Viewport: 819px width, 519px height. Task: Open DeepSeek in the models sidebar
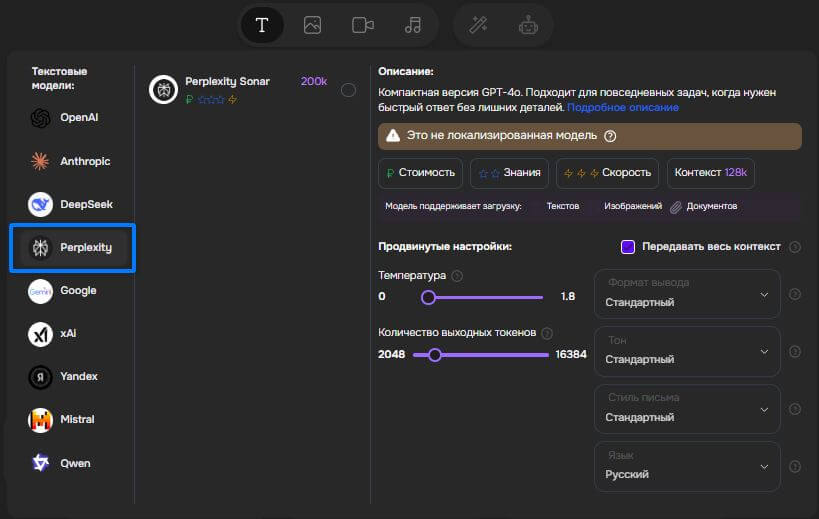click(x=72, y=204)
